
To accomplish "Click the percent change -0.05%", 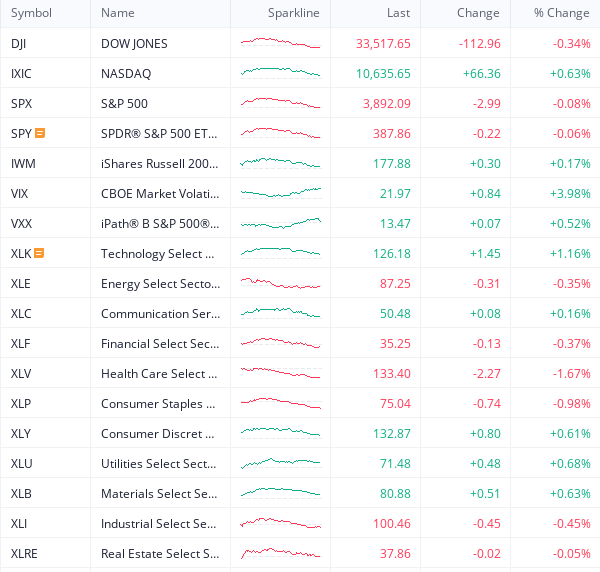I will [572, 554].
